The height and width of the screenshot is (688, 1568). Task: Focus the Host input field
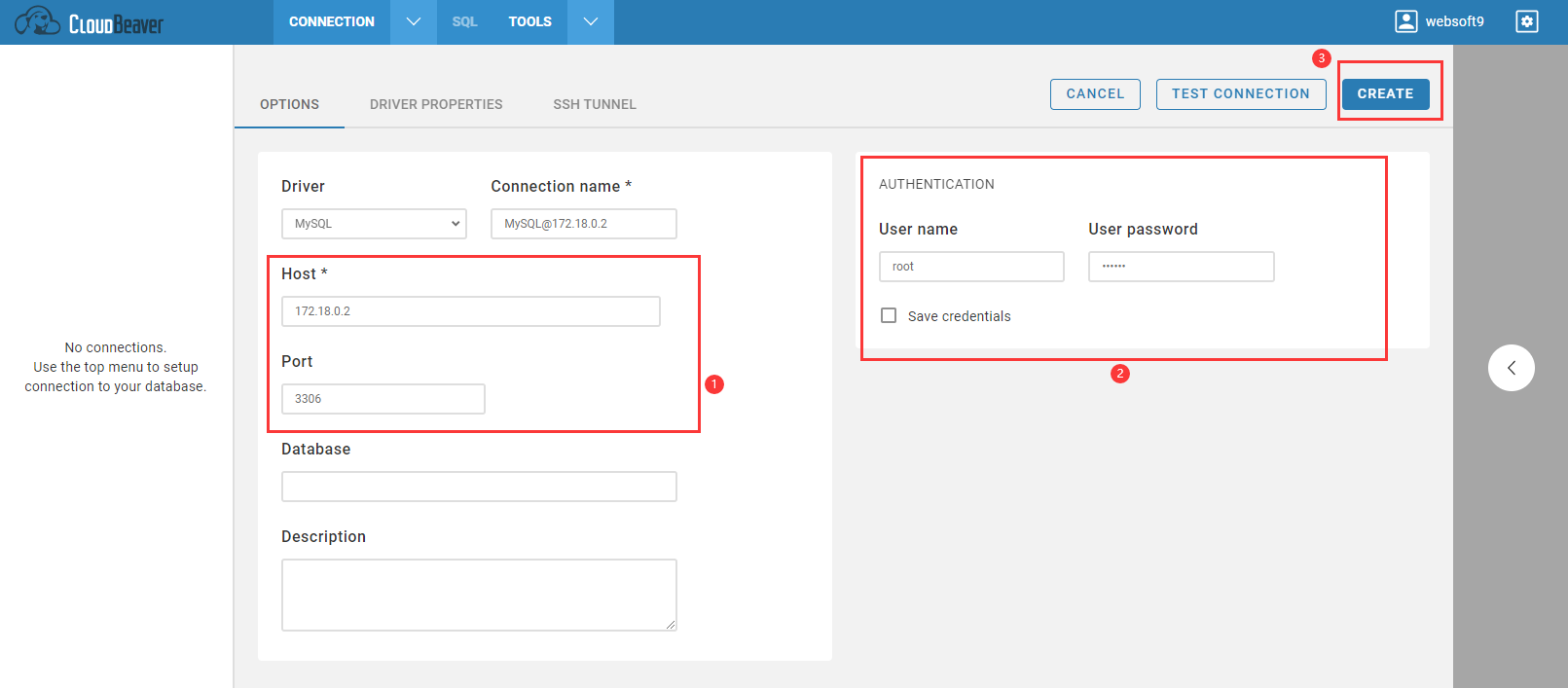pyautogui.click(x=470, y=311)
